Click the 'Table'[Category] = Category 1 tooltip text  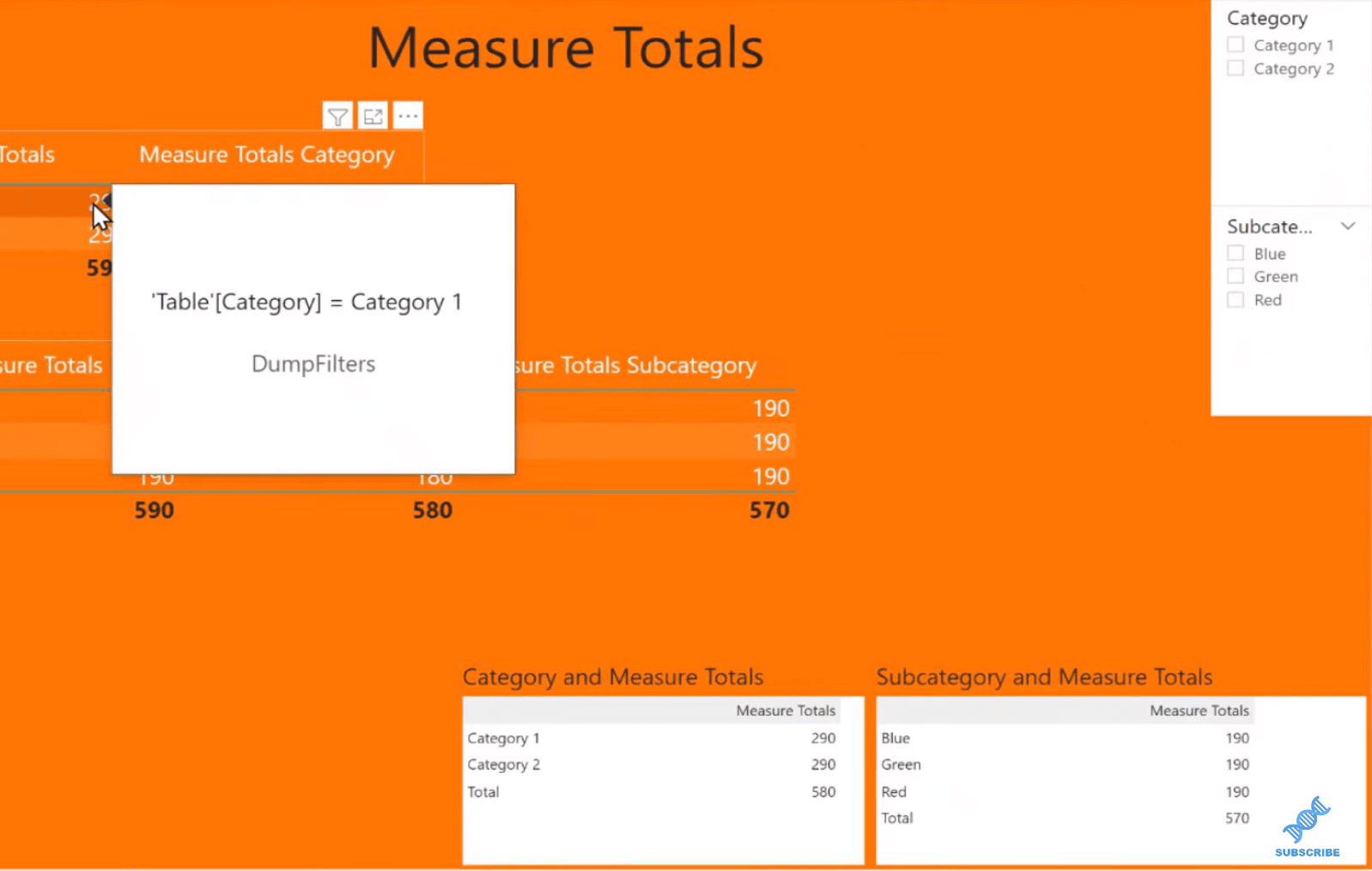(x=307, y=302)
